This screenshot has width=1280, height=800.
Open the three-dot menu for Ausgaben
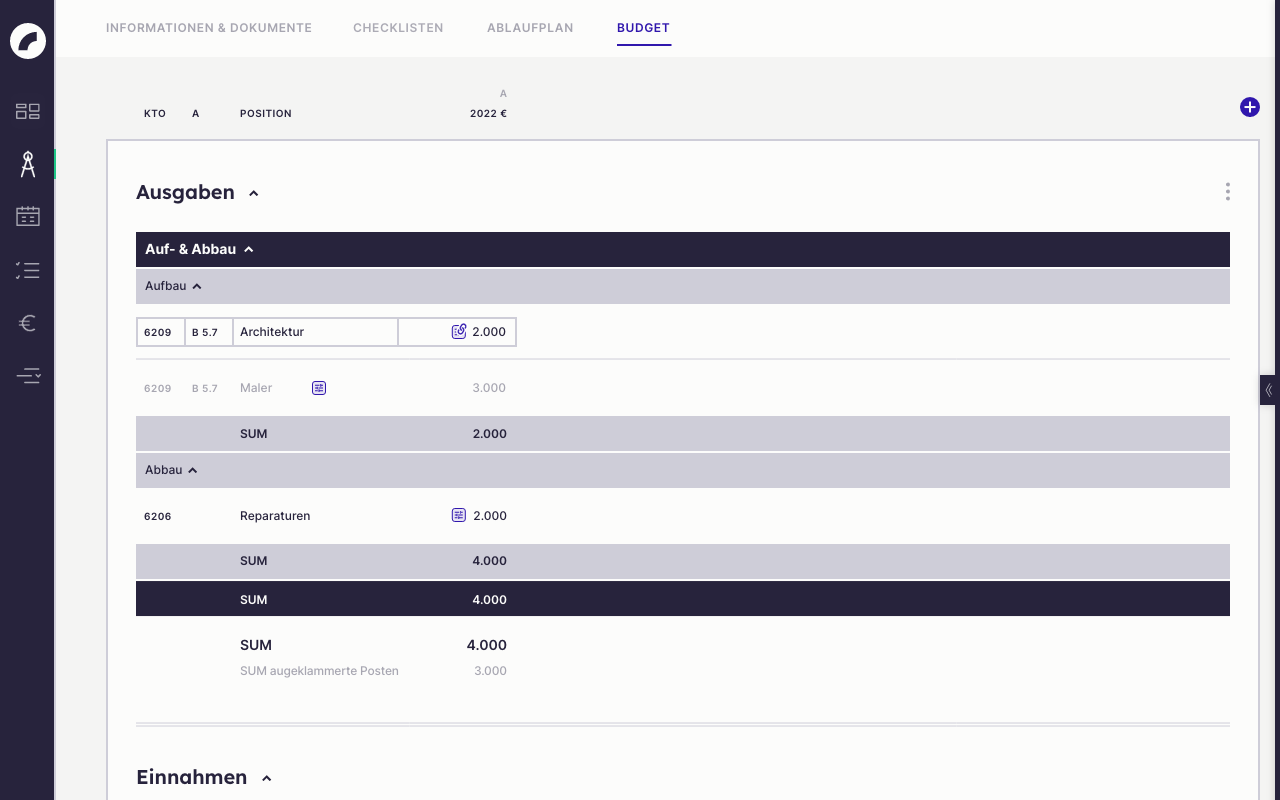[1227, 192]
